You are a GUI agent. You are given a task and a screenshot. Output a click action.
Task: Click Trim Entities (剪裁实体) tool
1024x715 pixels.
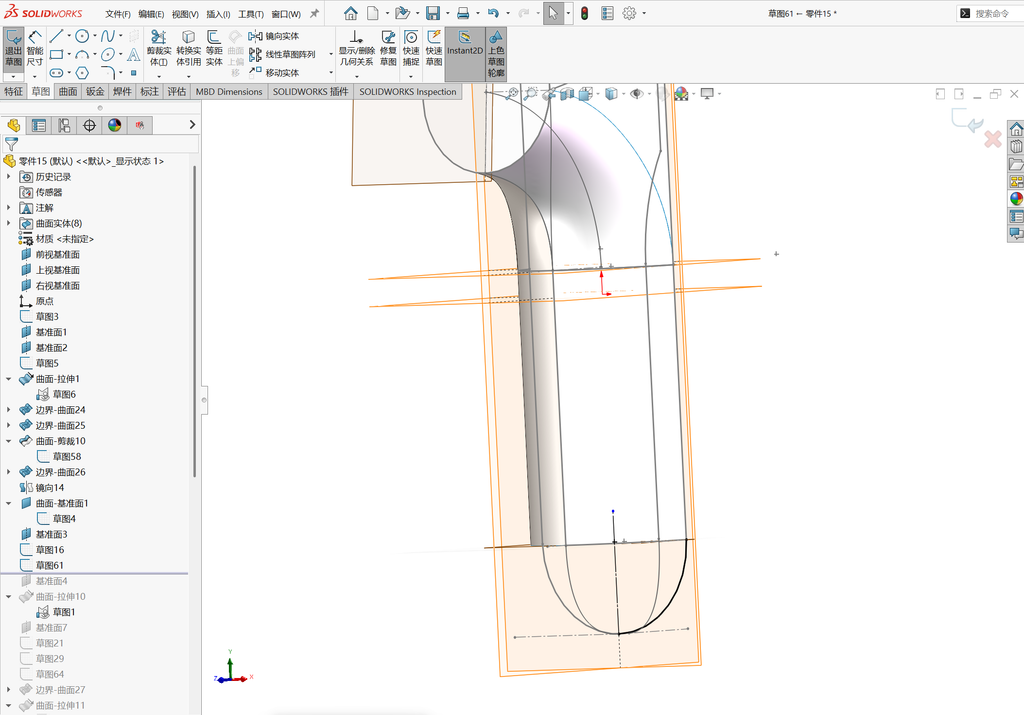tap(158, 48)
